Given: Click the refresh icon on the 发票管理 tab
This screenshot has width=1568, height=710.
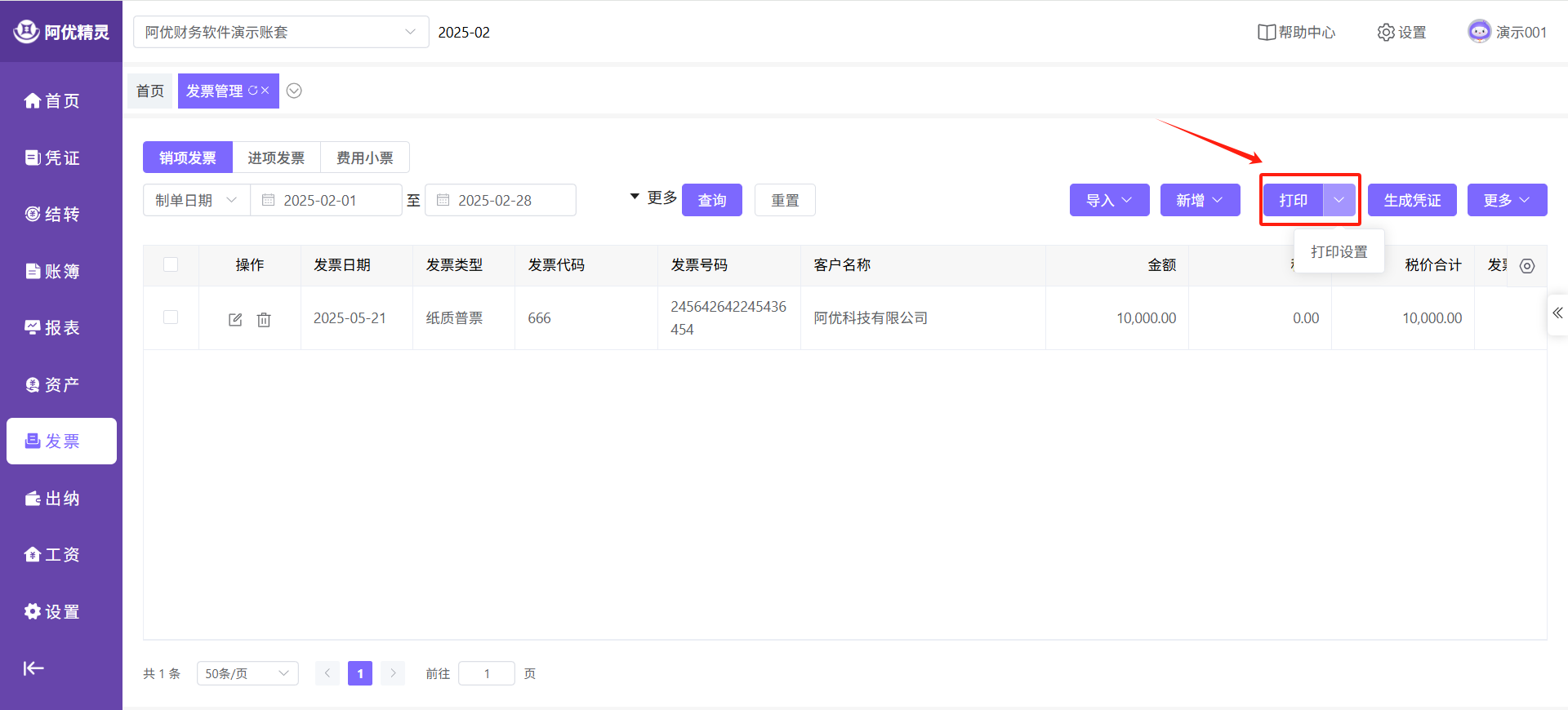Looking at the screenshot, I should coord(252,91).
